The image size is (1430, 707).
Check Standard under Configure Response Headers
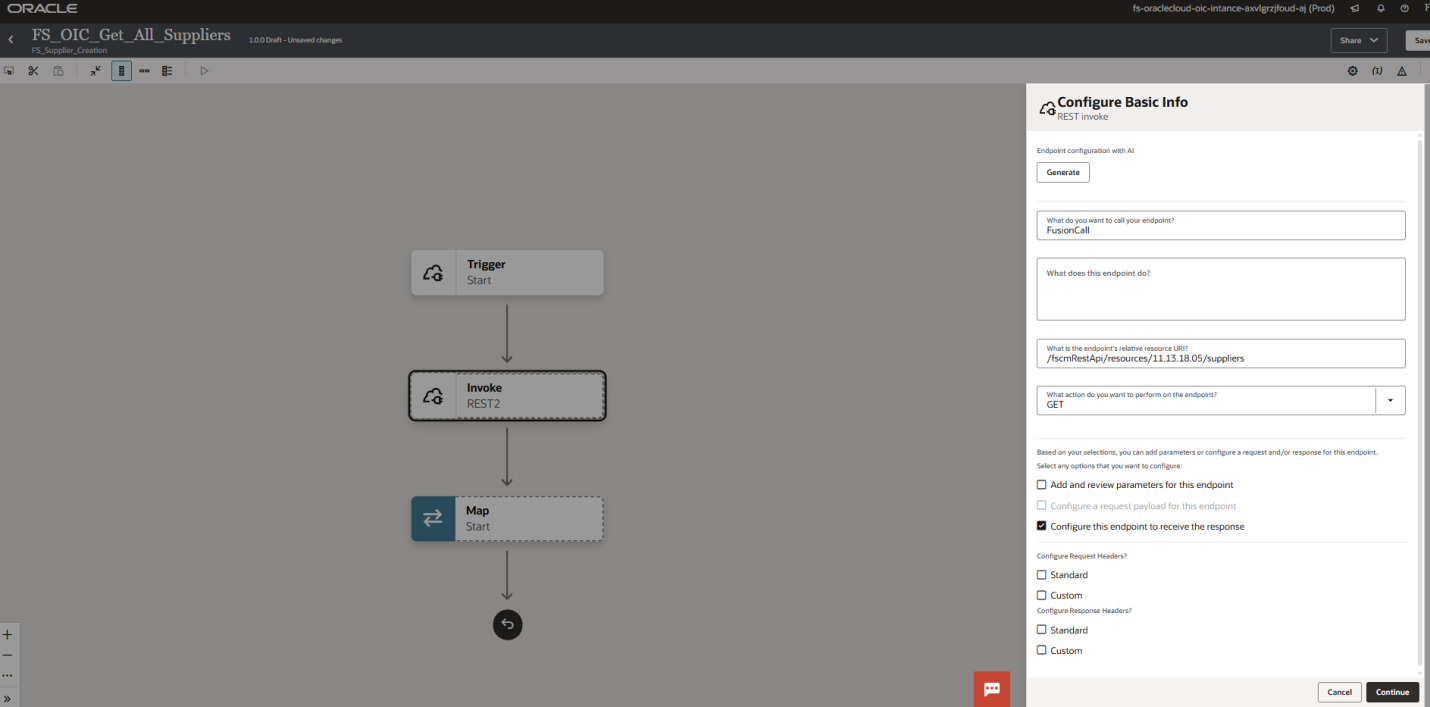point(1042,630)
